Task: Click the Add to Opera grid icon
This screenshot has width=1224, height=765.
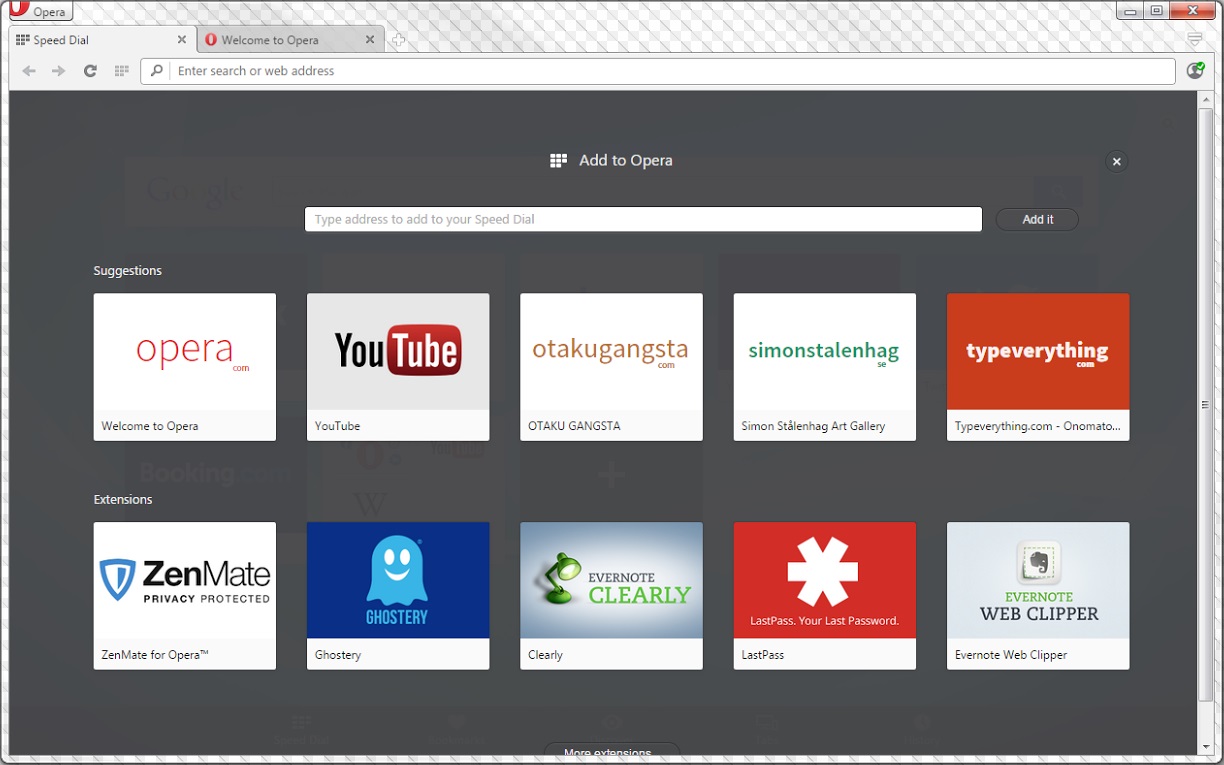Action: (x=559, y=161)
